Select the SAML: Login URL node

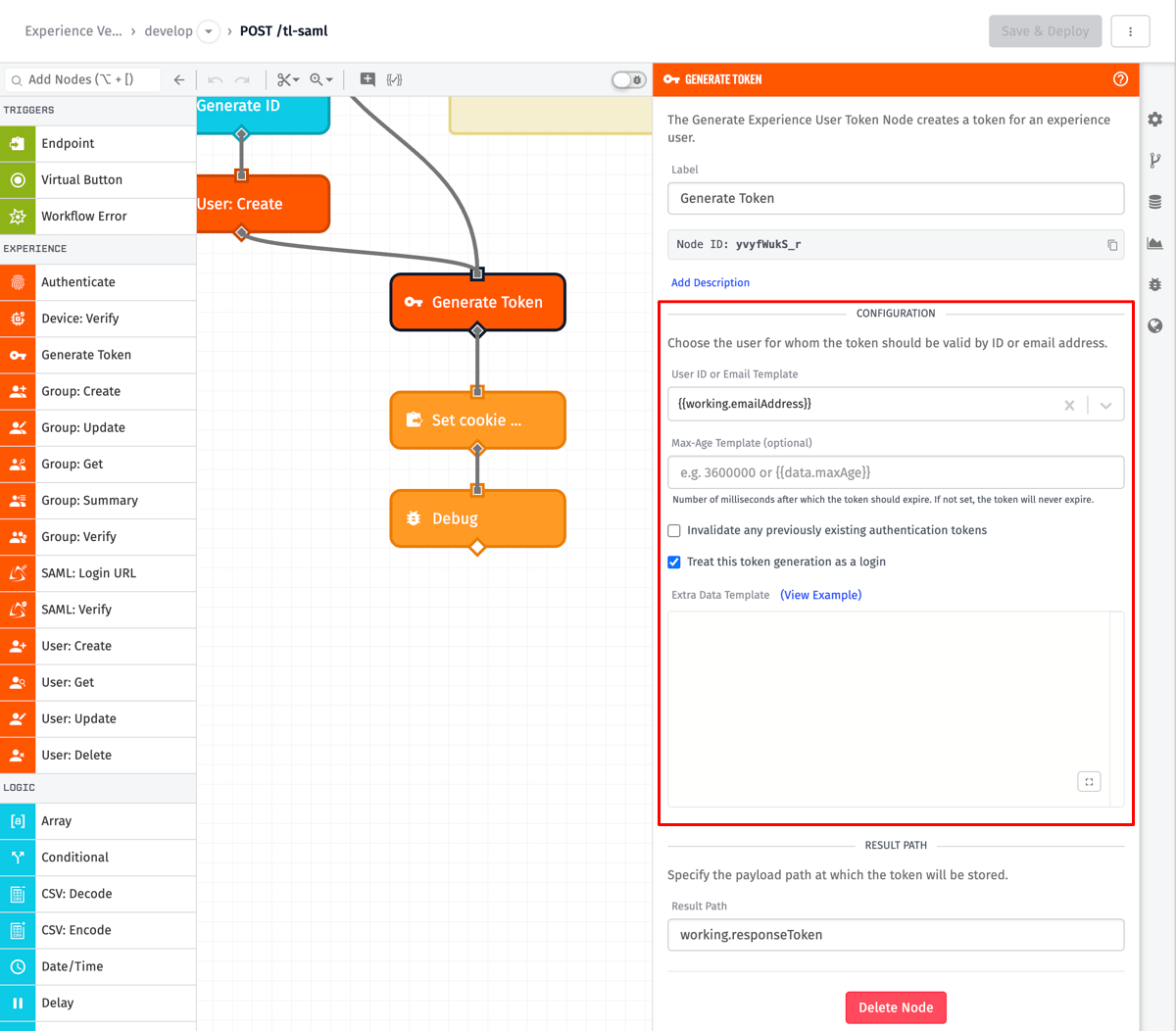pyautogui.click(x=98, y=572)
